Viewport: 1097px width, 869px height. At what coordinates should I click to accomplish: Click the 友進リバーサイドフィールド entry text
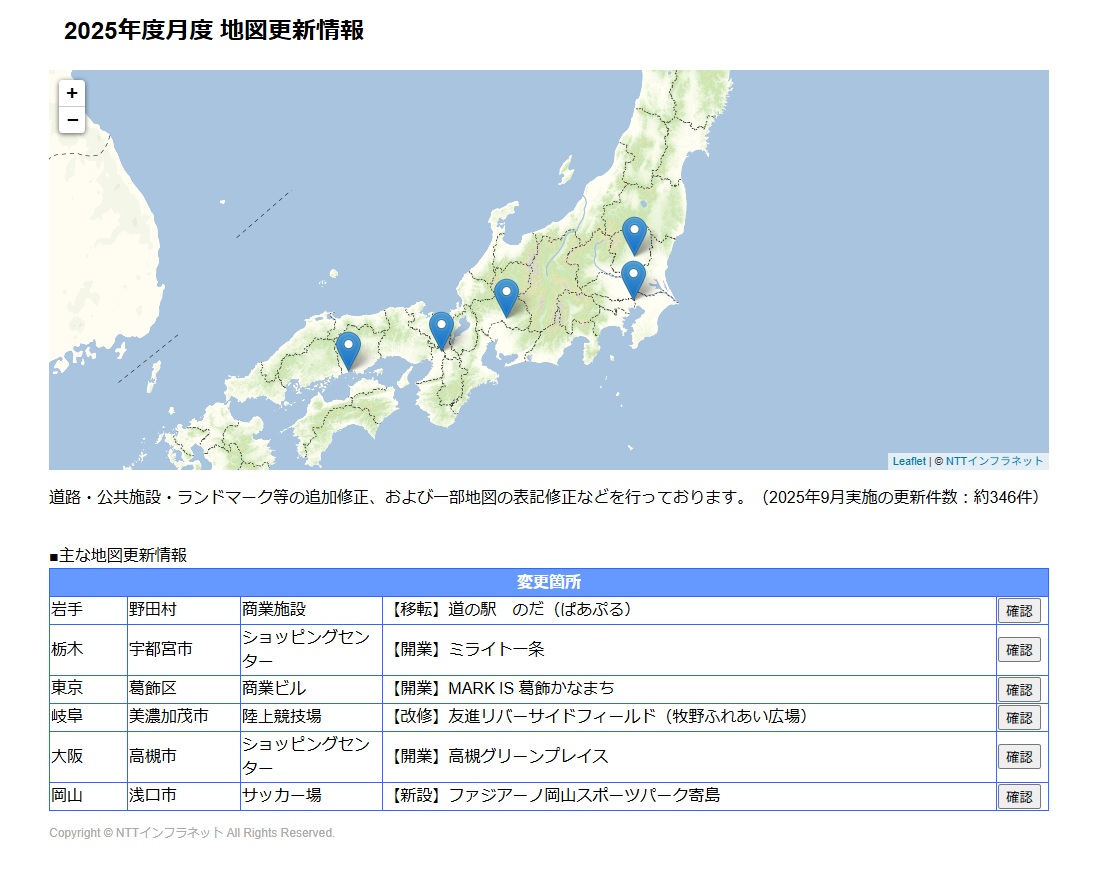point(552,716)
